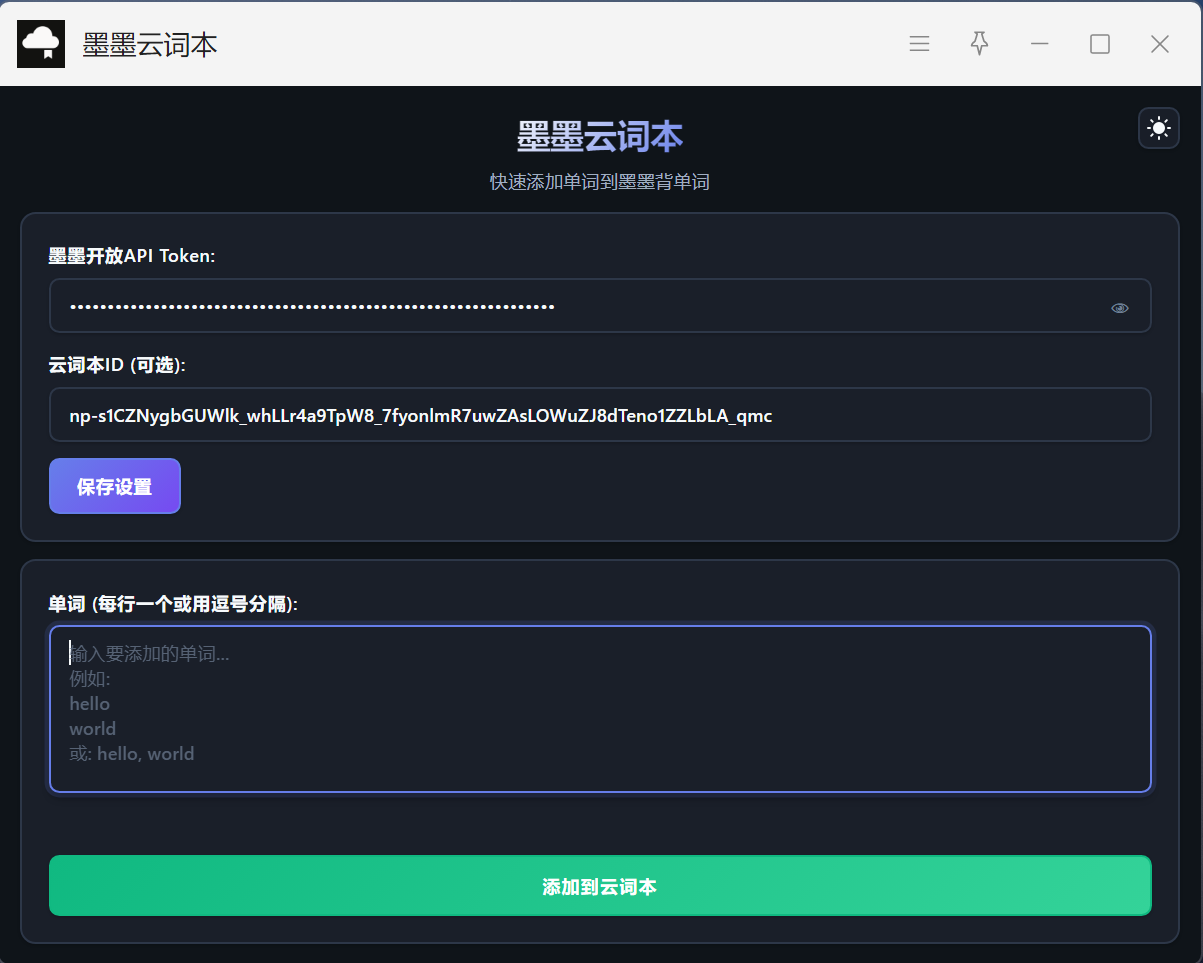Toggle light mode with the sun icon
This screenshot has width=1203, height=963.
tap(1159, 128)
